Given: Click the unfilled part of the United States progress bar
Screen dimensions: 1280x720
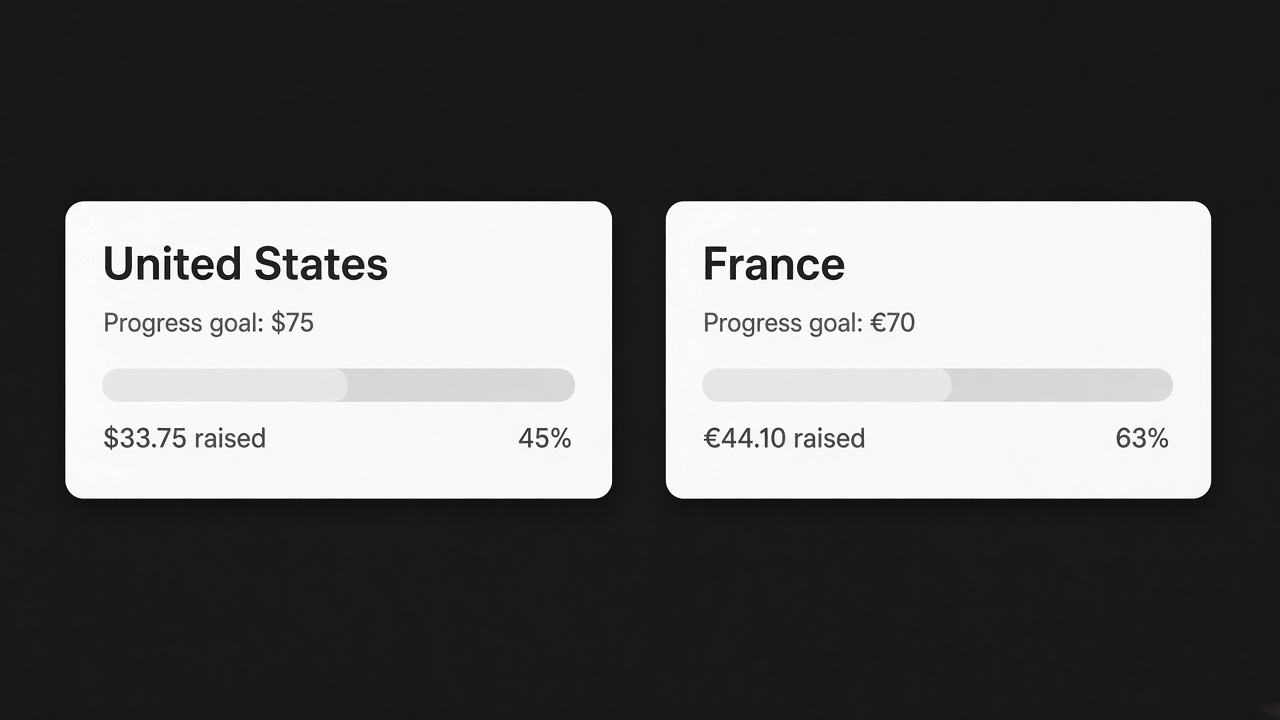Looking at the screenshot, I should (x=462, y=385).
